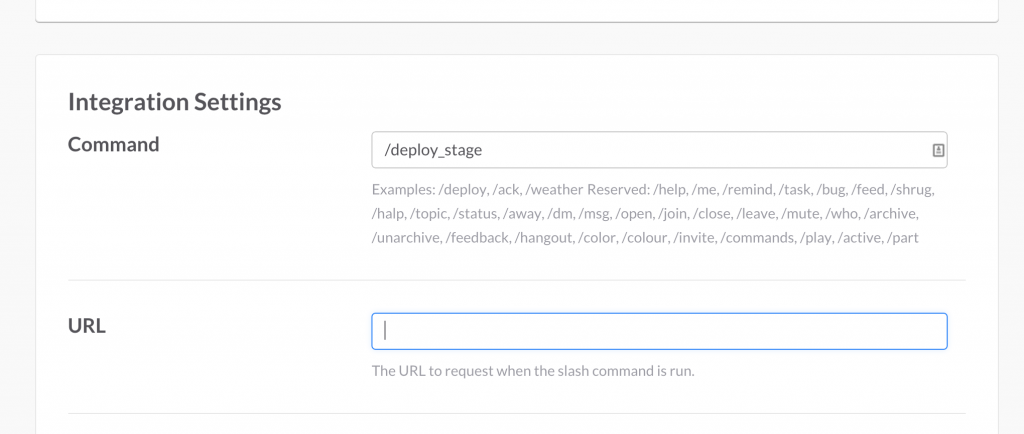Click the autofill contact icon in Command field

point(938,150)
